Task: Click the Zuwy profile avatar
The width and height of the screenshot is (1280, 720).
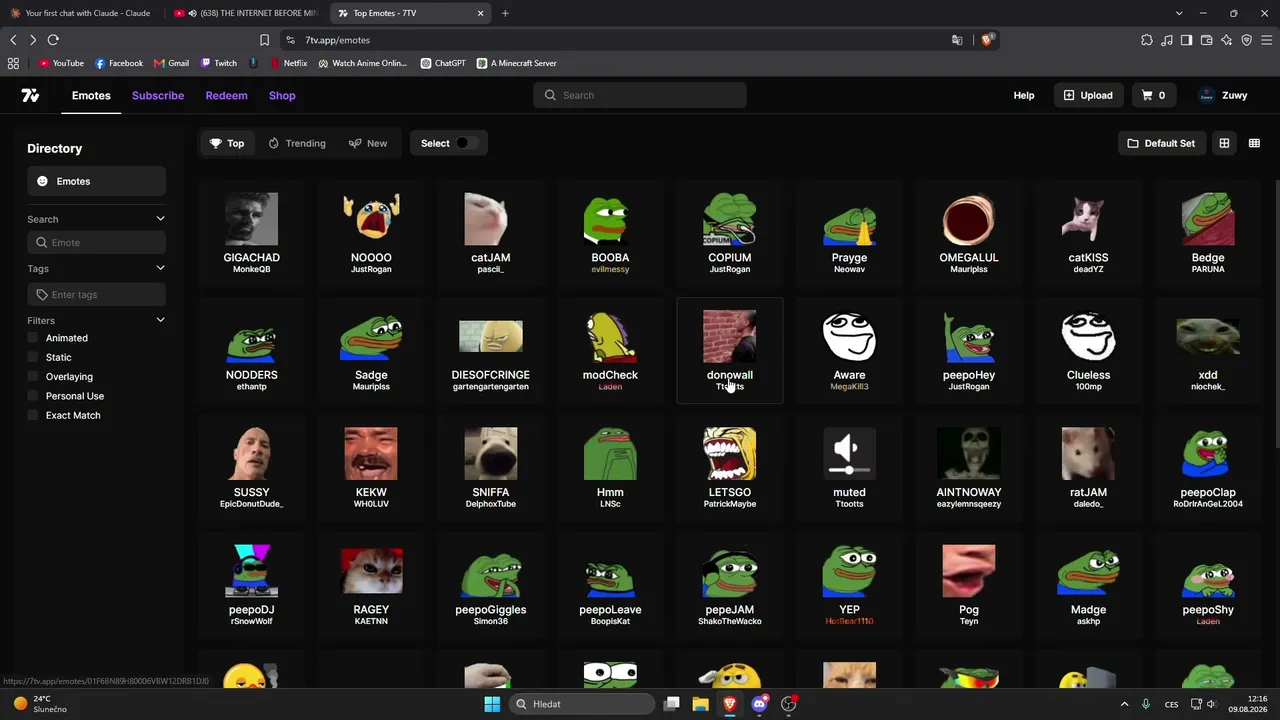Action: [x=1206, y=95]
